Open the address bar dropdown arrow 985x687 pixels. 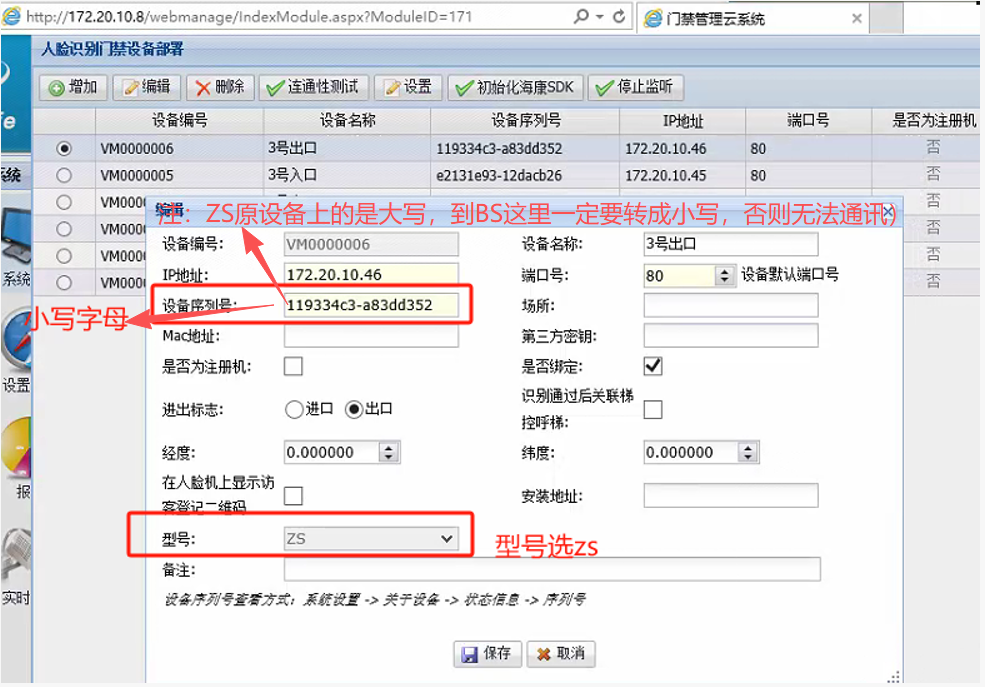pos(600,17)
